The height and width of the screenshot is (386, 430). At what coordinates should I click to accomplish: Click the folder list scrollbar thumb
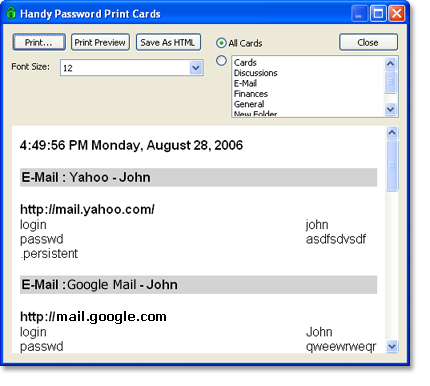(390, 82)
